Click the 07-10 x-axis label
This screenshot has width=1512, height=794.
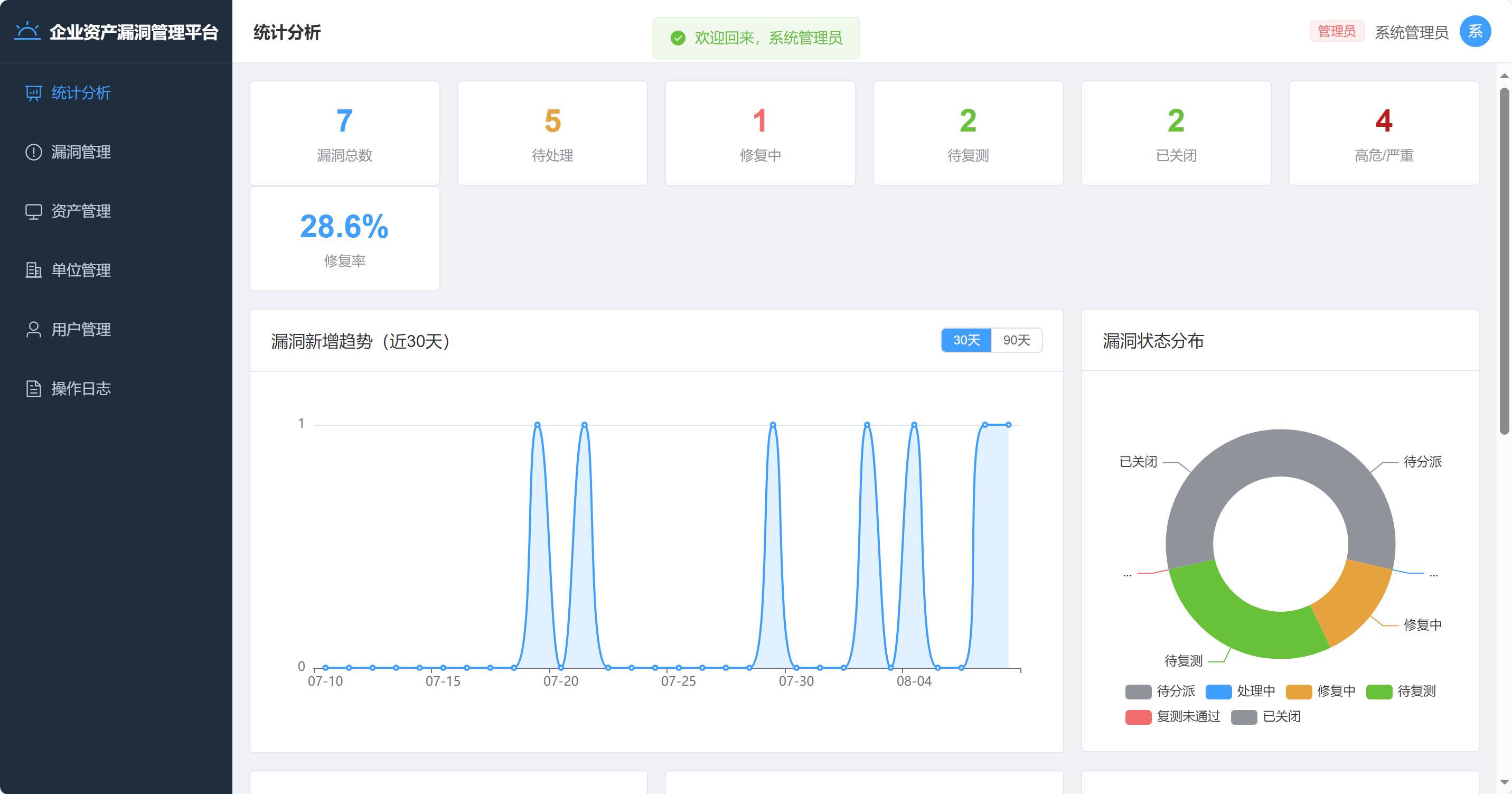click(x=325, y=681)
